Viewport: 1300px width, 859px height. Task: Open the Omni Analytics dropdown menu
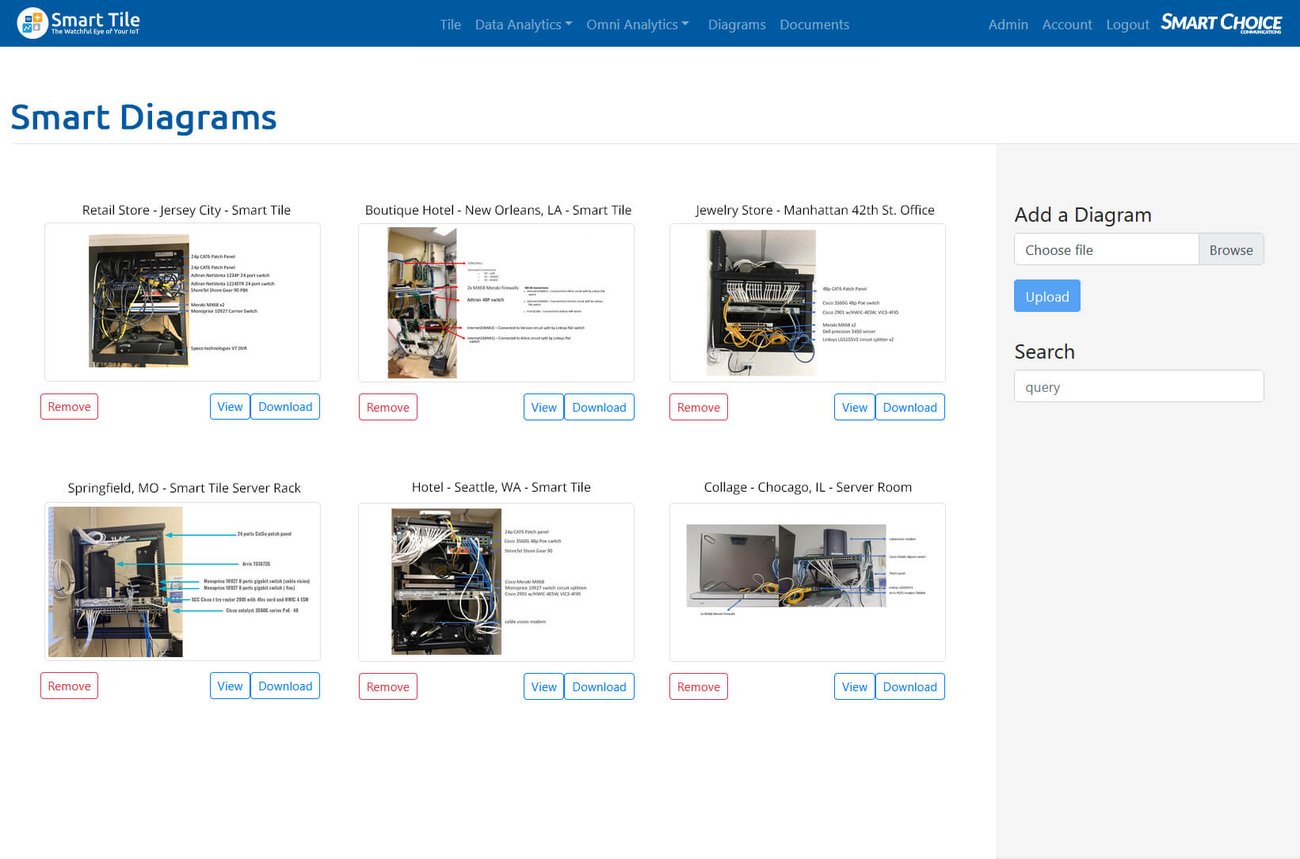coord(637,24)
